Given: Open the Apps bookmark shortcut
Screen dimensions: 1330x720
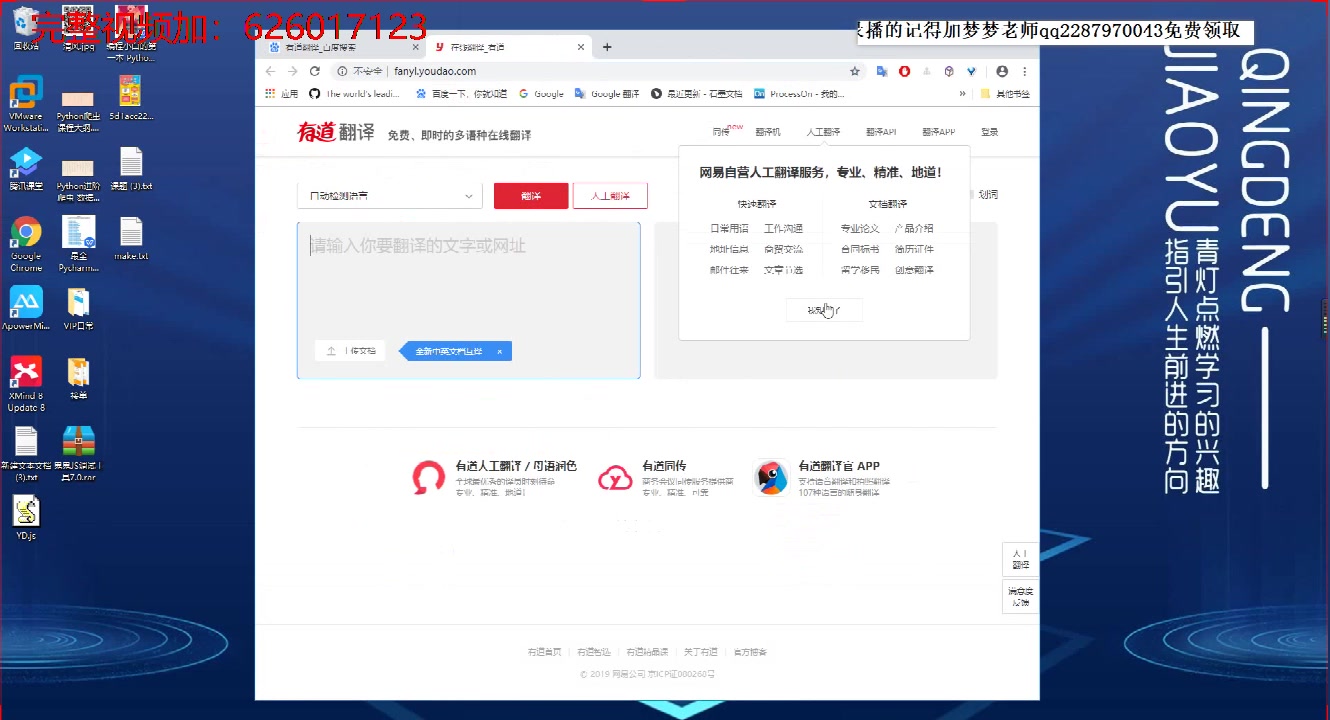Looking at the screenshot, I should click(282, 94).
